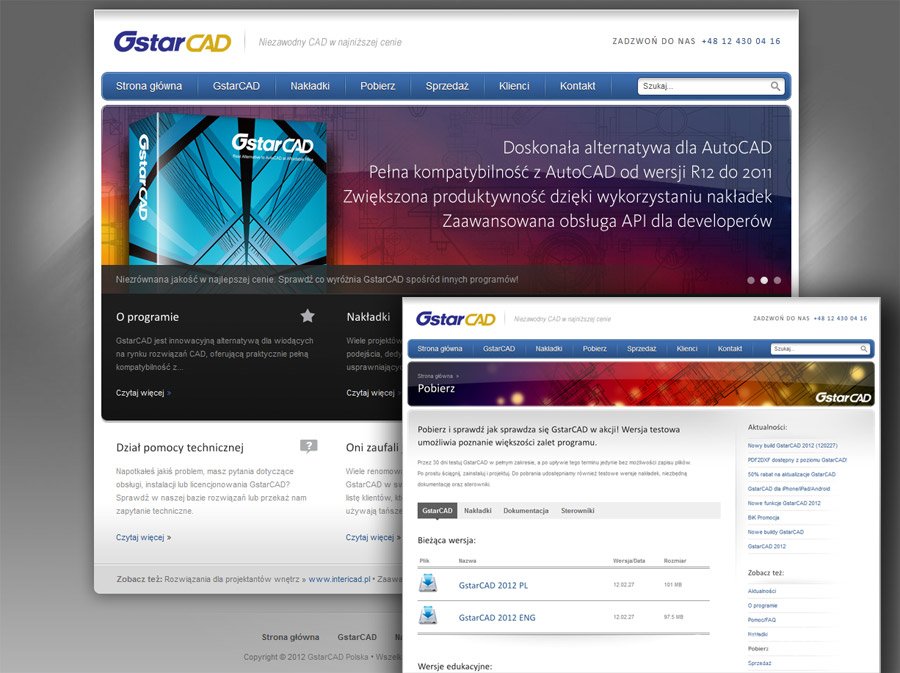
Task: Click Czytaj więcej under Oni zaufali
Action: tap(372, 538)
